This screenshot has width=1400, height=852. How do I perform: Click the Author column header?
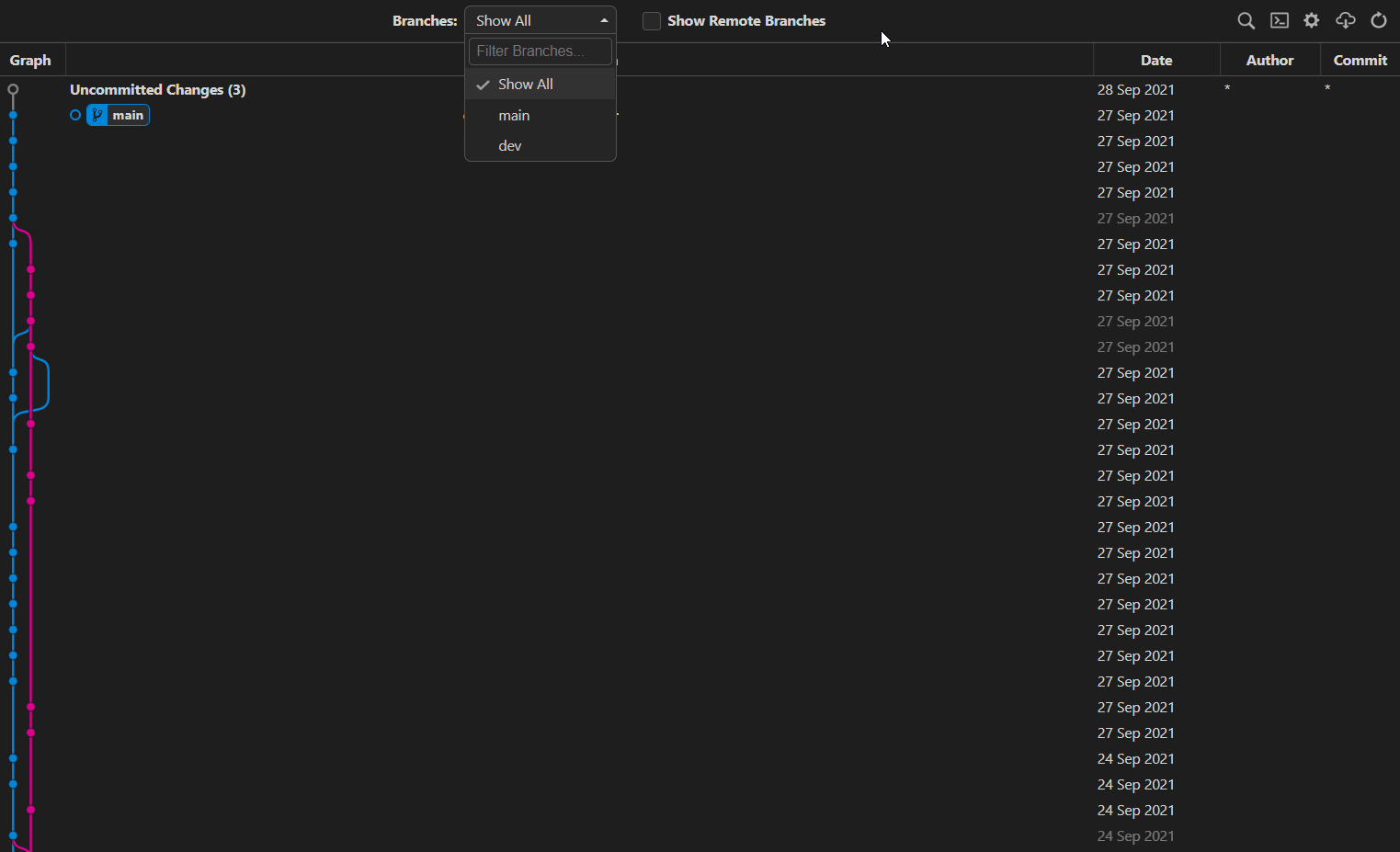tap(1269, 60)
